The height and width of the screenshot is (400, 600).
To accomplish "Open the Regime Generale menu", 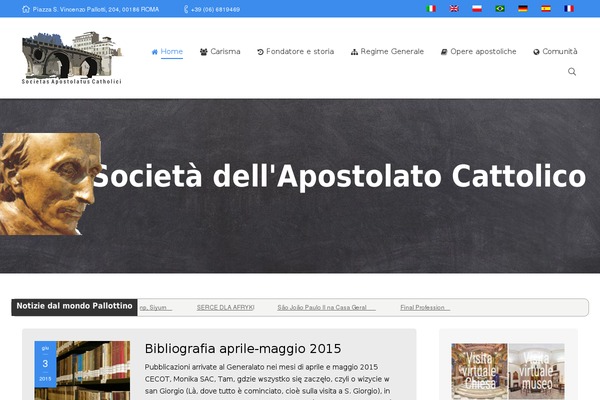I will [387, 52].
